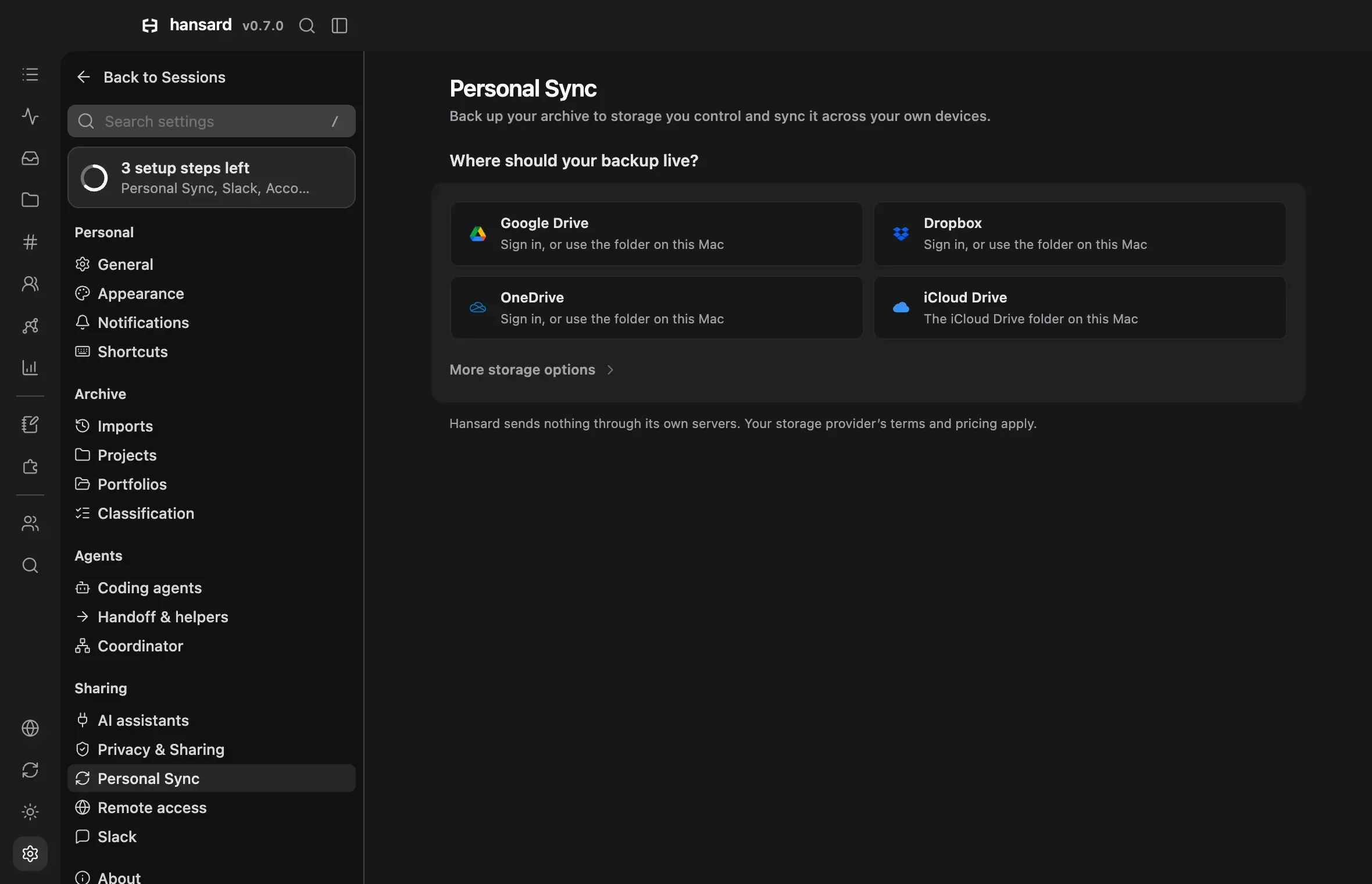Open Coding agents settings
The image size is (1372, 884).
212,588
